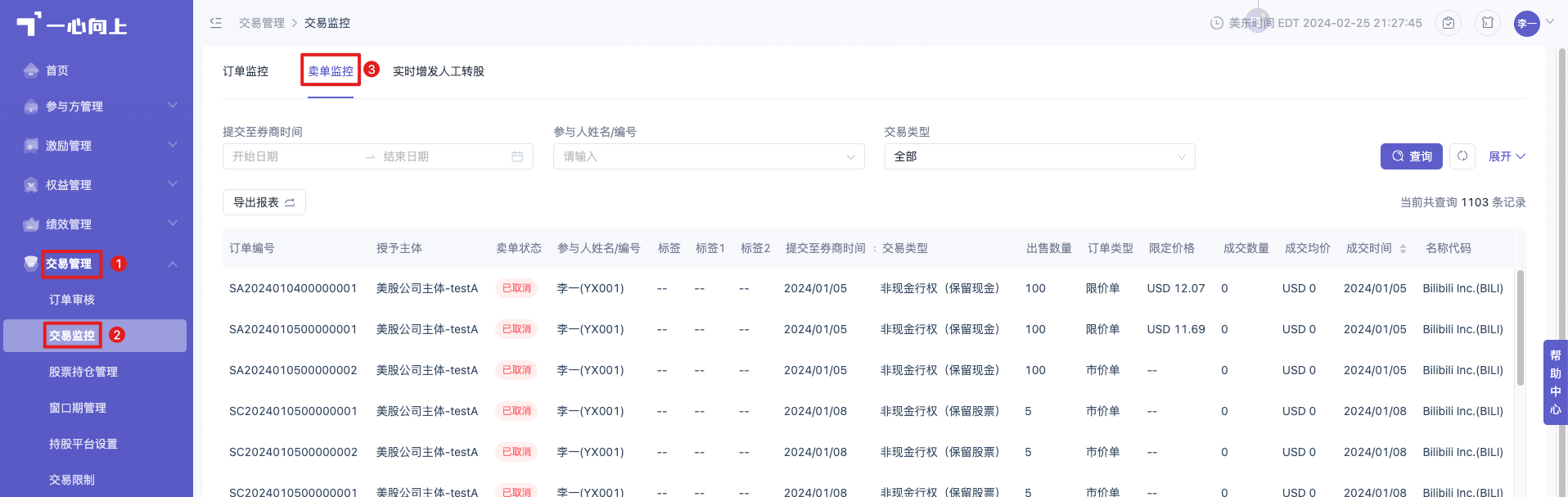Switch to the 订单监控 tab
This screenshot has height=497, width=1568.
246,71
